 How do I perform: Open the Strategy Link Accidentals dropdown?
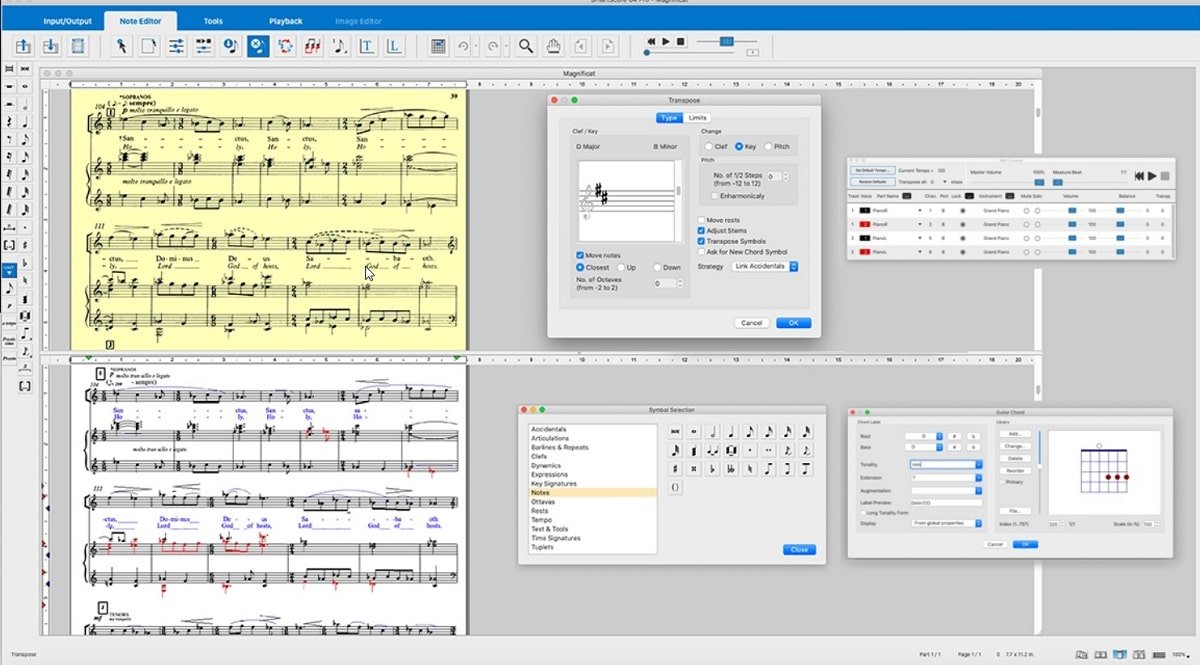[764, 267]
